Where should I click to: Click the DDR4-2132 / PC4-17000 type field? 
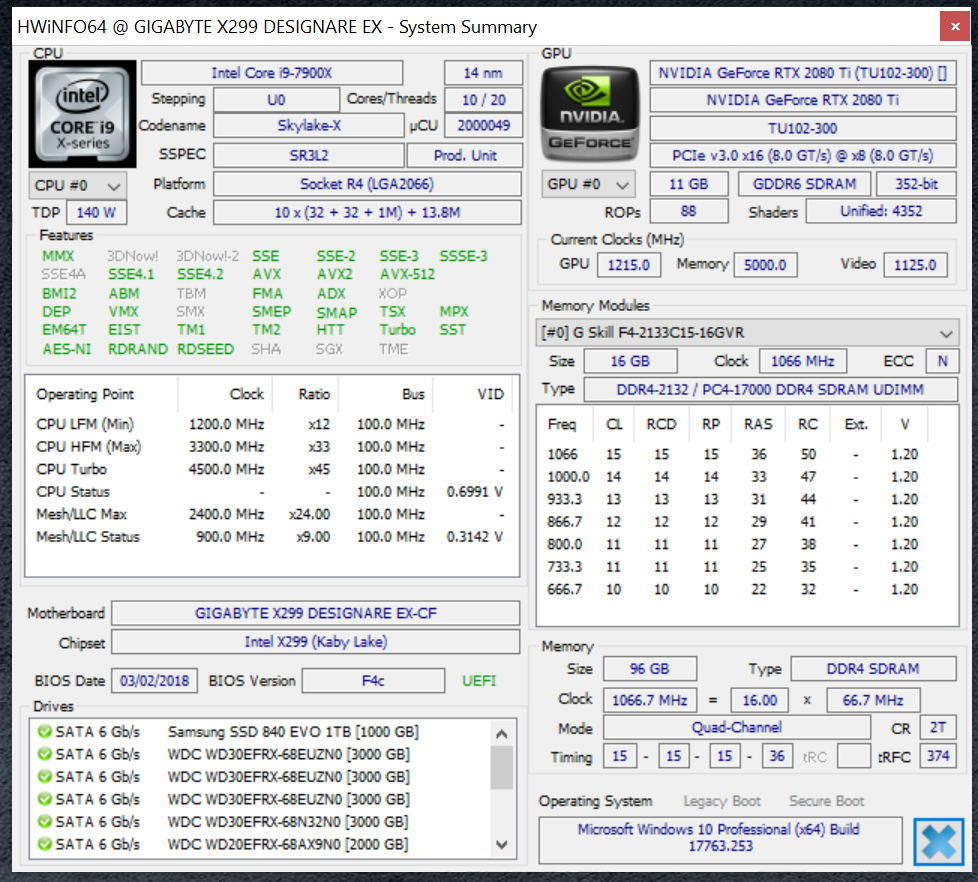[770, 389]
